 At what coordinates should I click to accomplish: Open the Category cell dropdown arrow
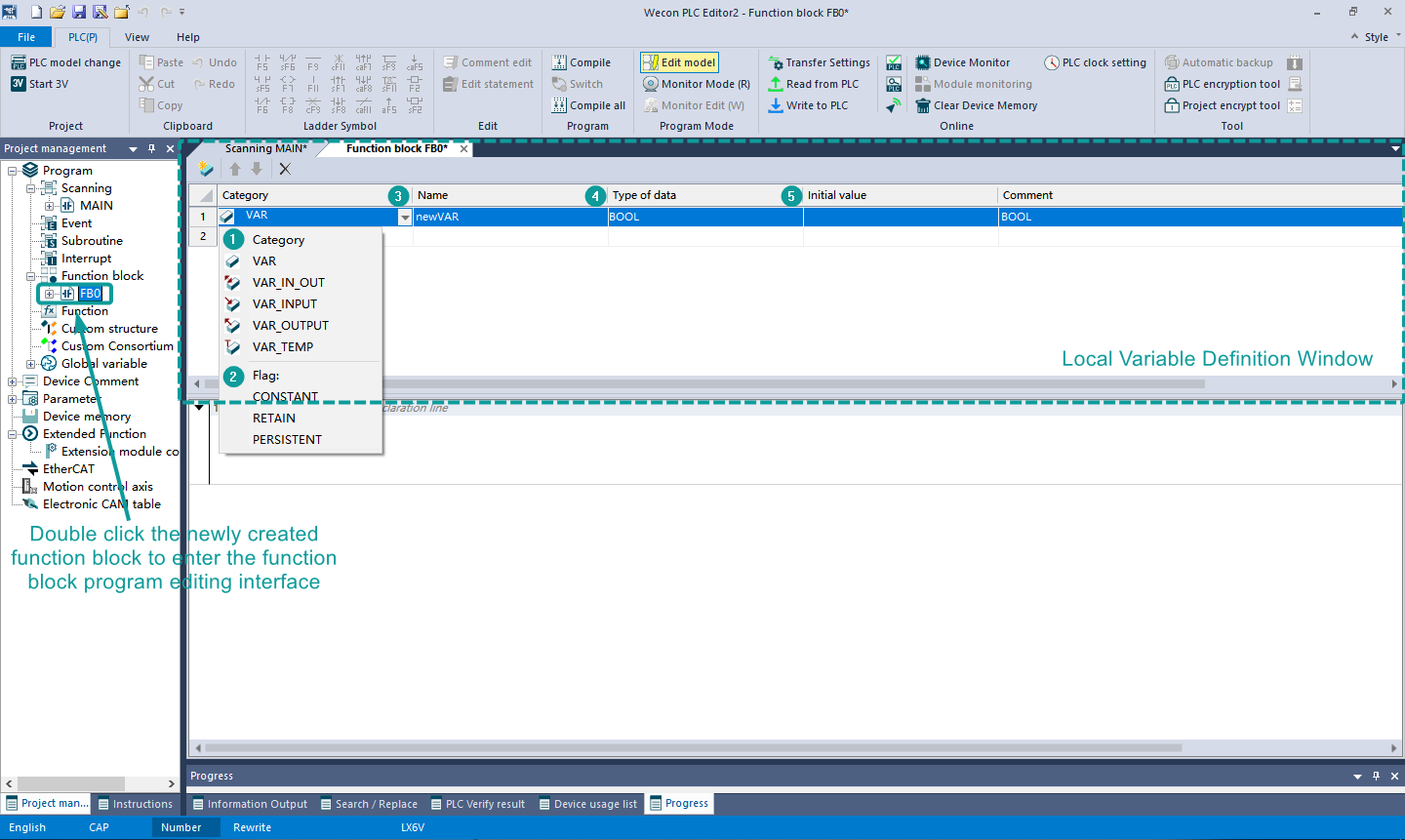pyautogui.click(x=404, y=218)
